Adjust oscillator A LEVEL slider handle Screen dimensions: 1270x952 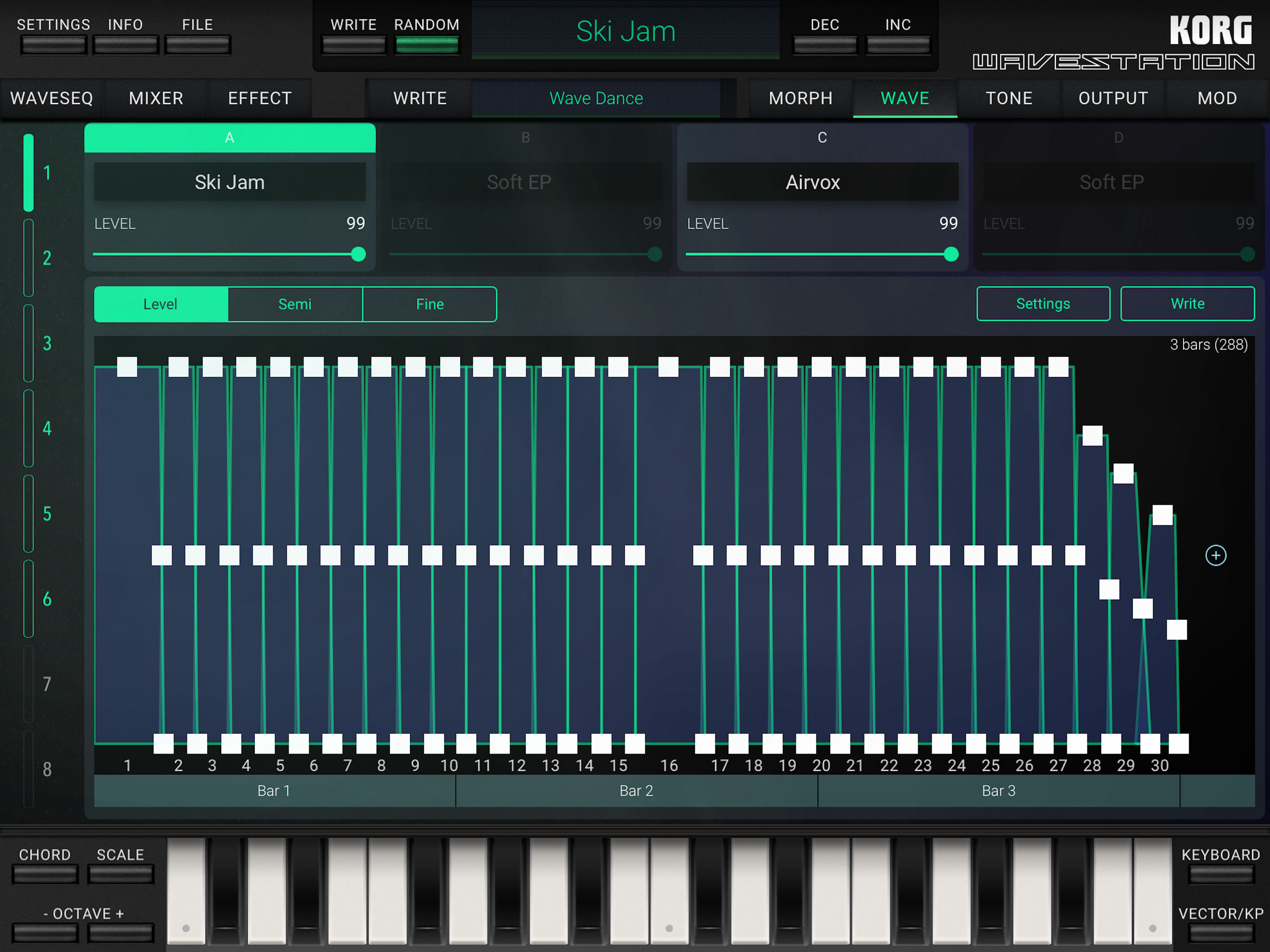tap(358, 254)
